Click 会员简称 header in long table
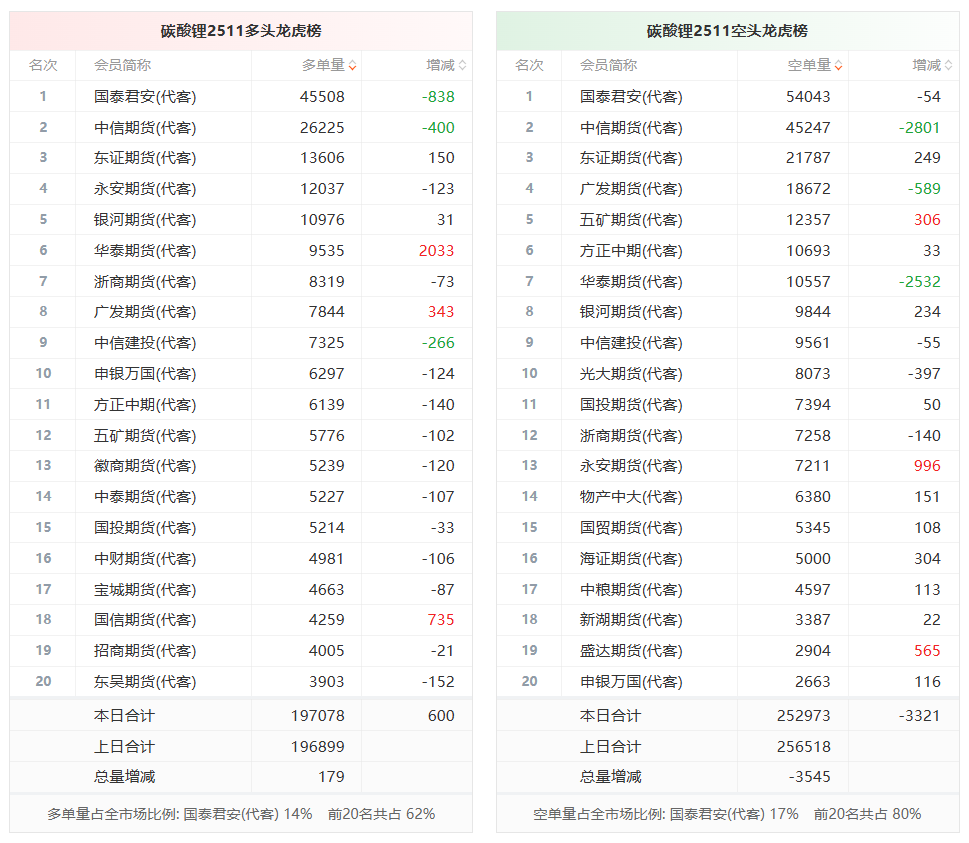969x843 pixels. pos(122,66)
